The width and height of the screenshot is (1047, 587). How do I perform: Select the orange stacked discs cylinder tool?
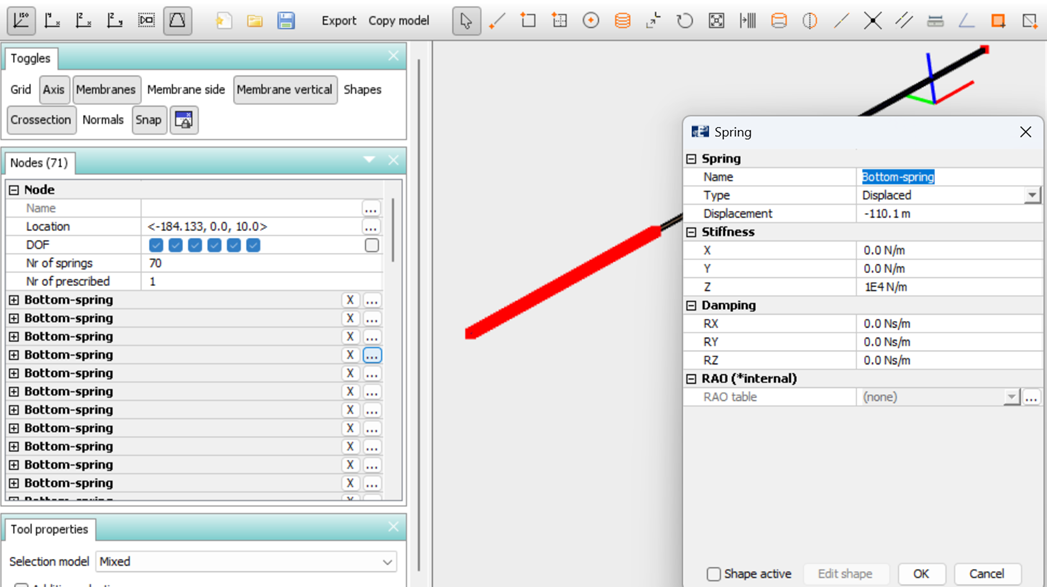pyautogui.click(x=622, y=21)
